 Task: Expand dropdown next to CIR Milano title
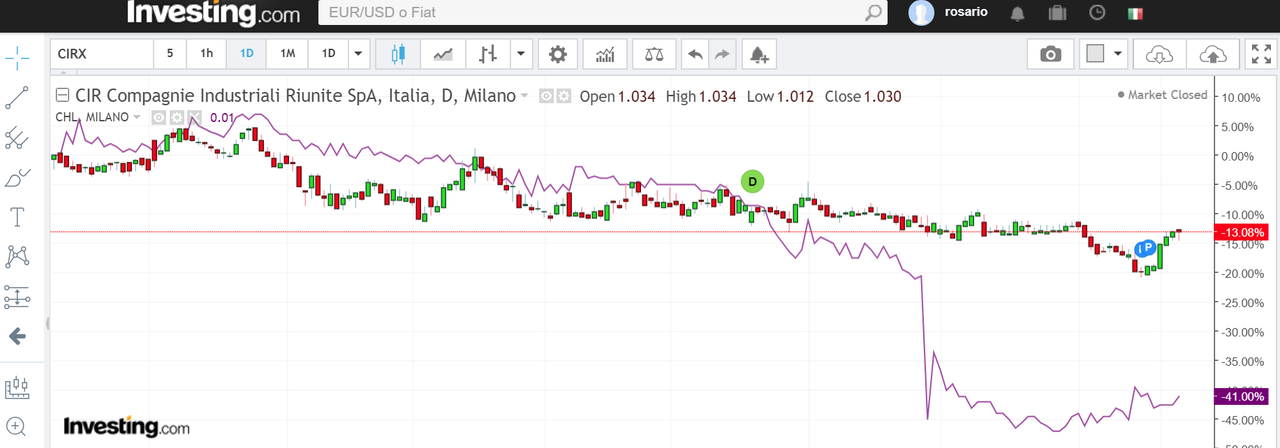(524, 97)
